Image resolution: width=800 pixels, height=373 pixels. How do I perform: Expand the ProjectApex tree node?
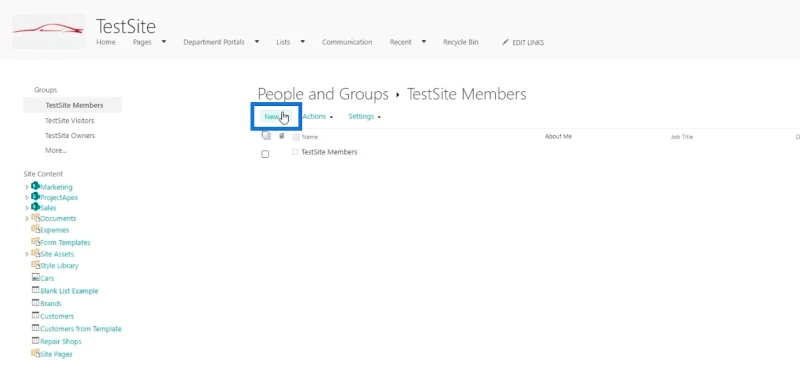(27, 197)
